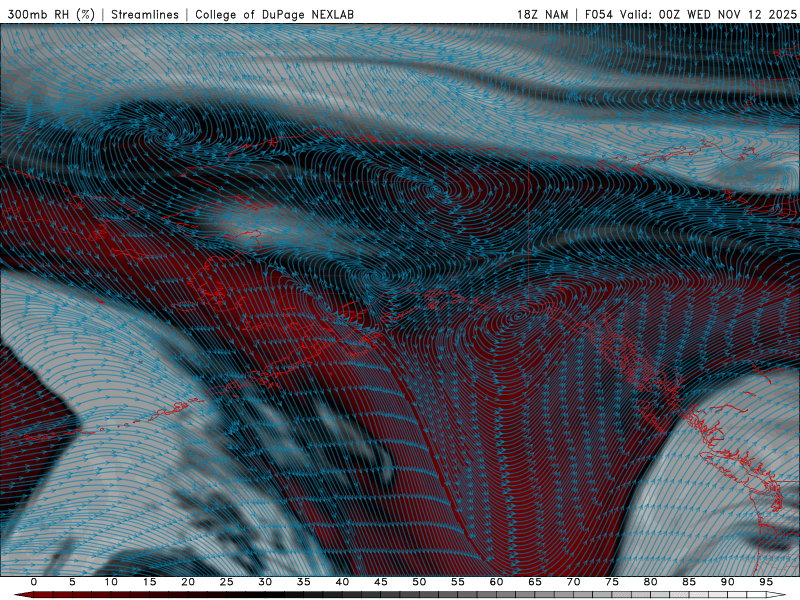Click the '80' tick label on the colorbar
This screenshot has height=600, width=800.
pos(651,582)
